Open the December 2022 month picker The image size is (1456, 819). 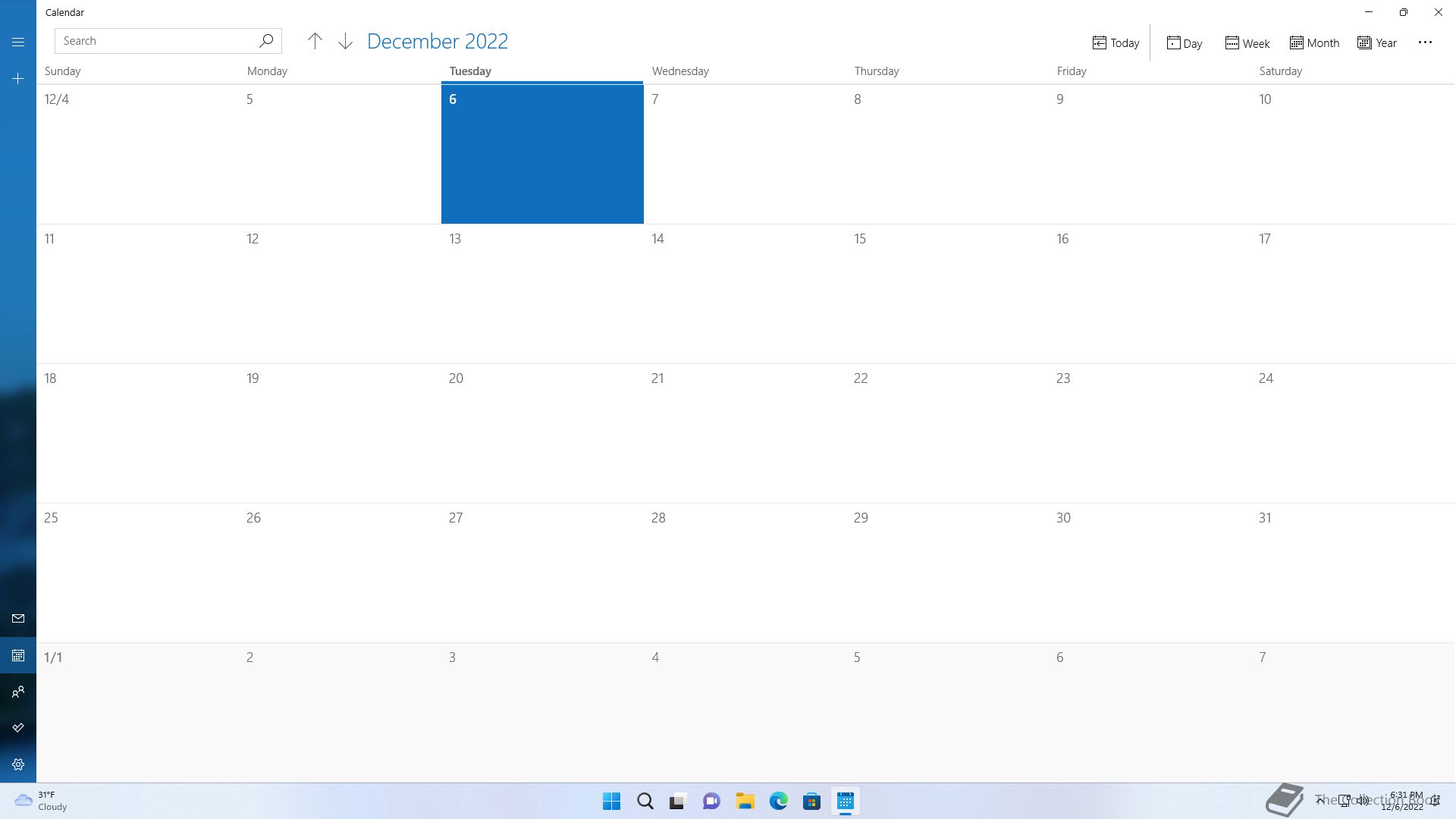(x=438, y=41)
